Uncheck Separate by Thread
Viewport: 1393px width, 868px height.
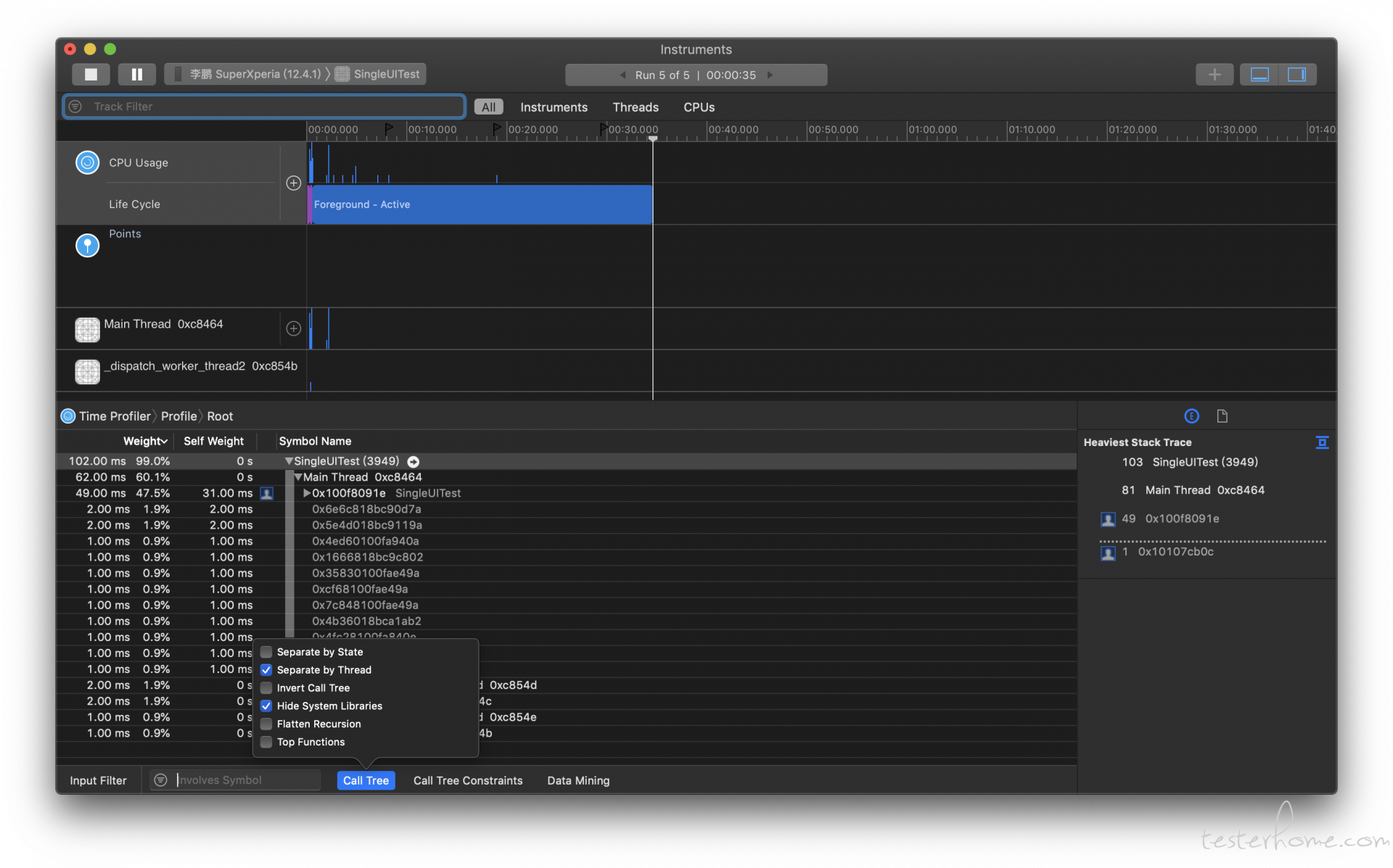[266, 670]
